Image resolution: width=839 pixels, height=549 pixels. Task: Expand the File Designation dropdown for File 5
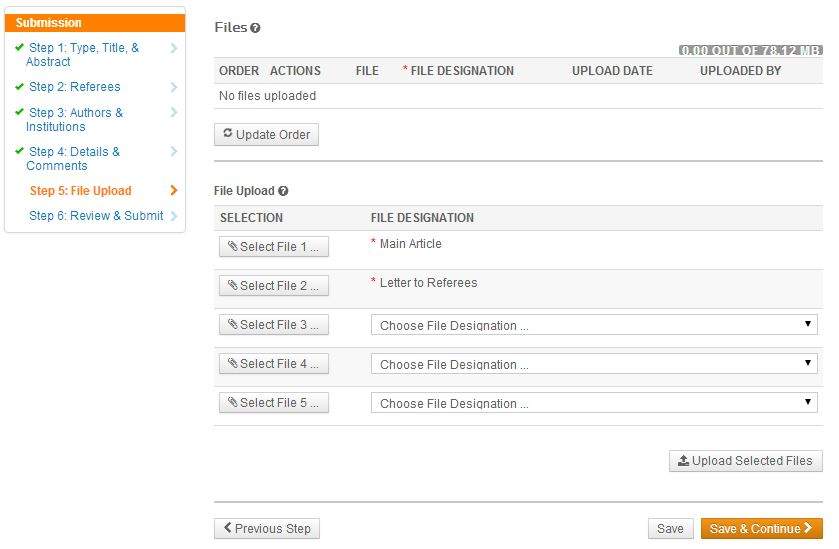(x=594, y=403)
